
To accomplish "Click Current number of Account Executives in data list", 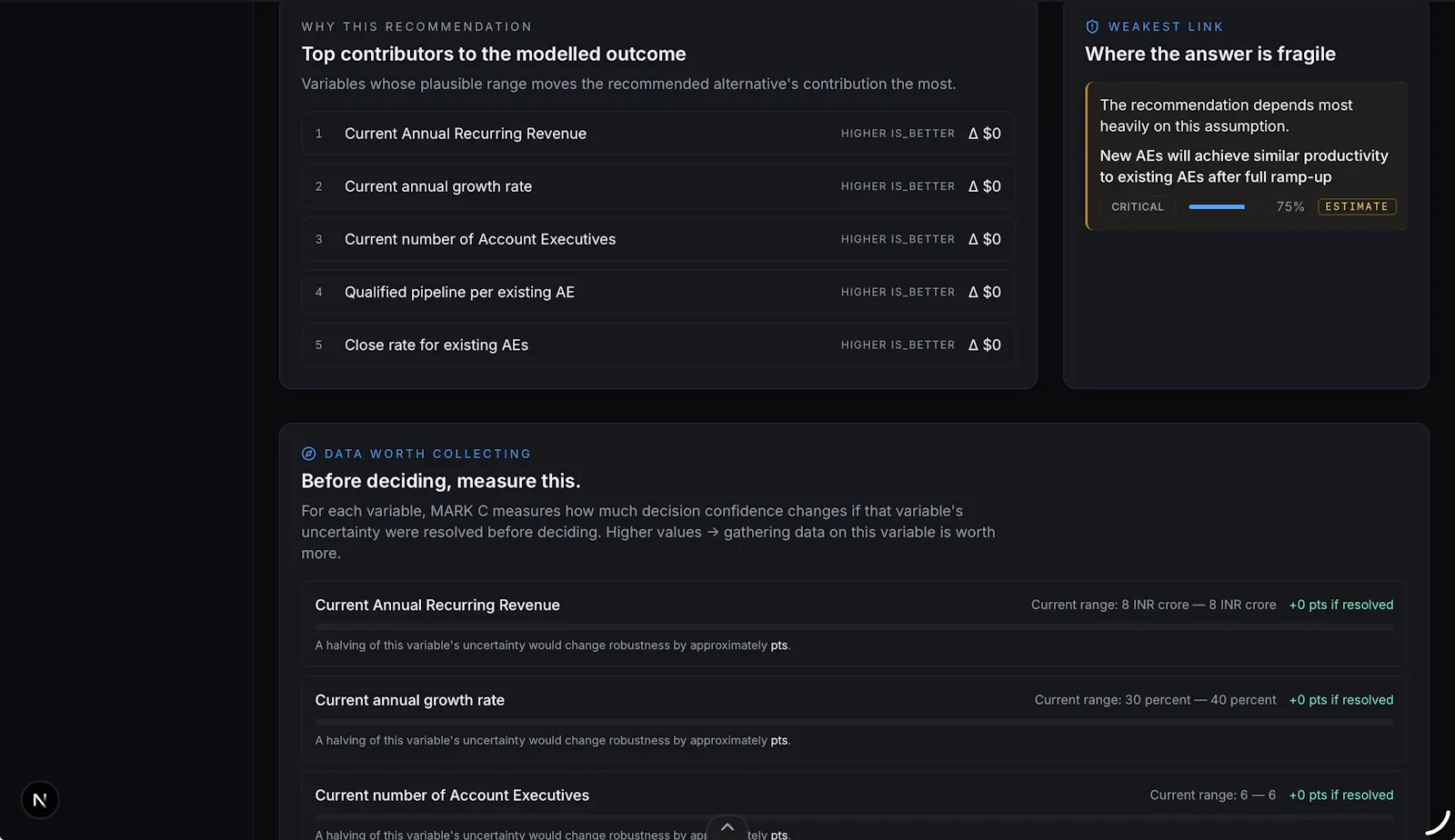I will 452,795.
